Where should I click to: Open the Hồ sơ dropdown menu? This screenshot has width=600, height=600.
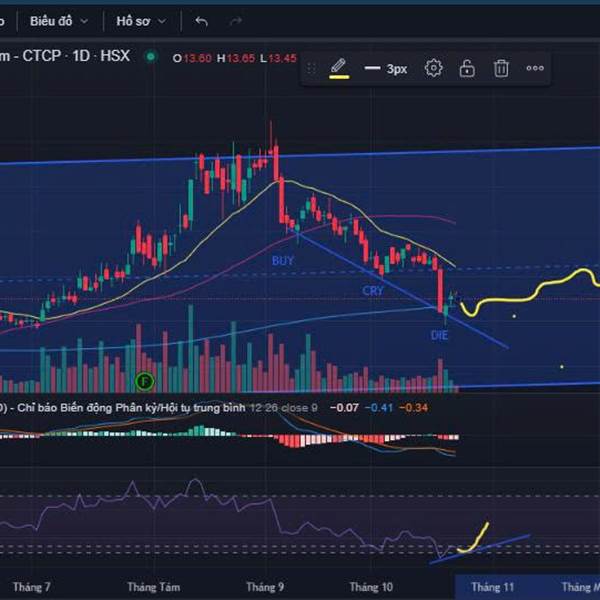coord(141,21)
